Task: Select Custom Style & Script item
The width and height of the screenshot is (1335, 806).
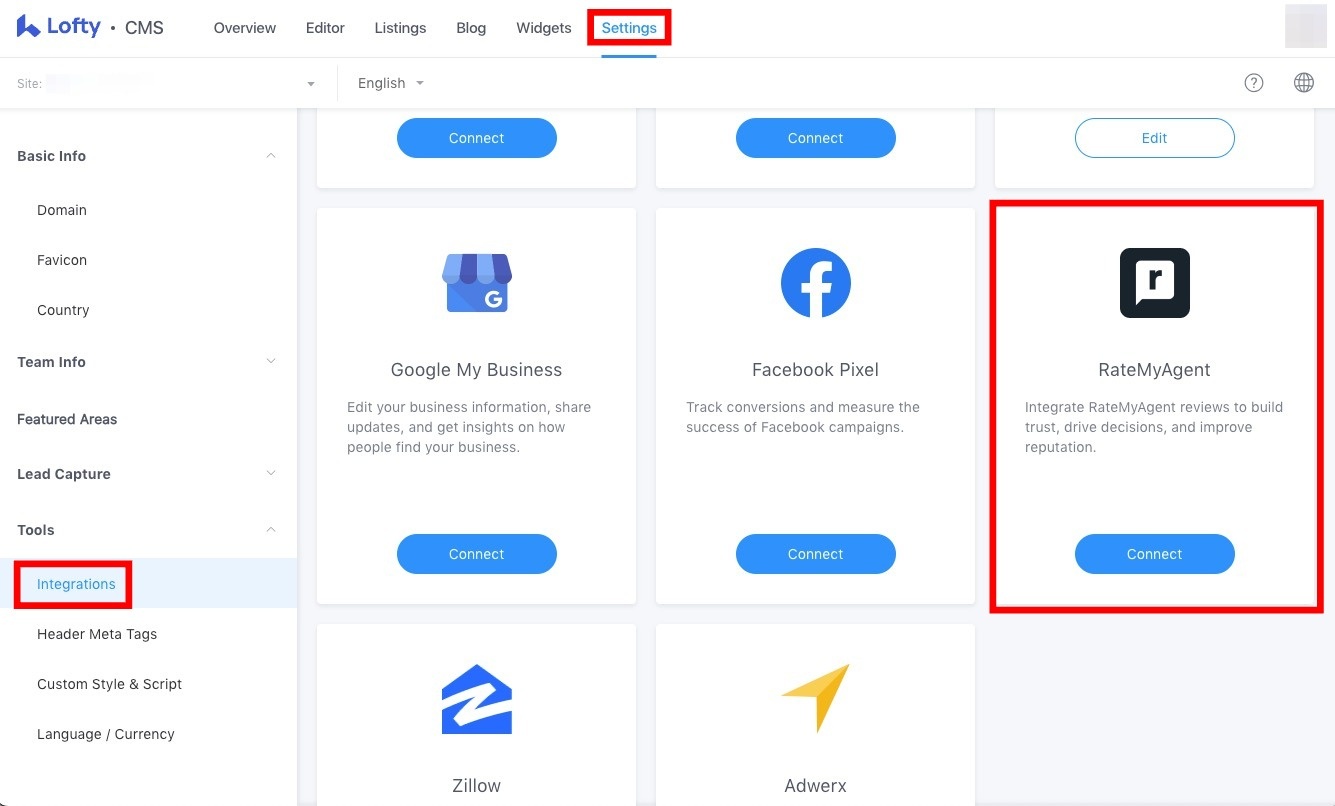Action: (110, 684)
